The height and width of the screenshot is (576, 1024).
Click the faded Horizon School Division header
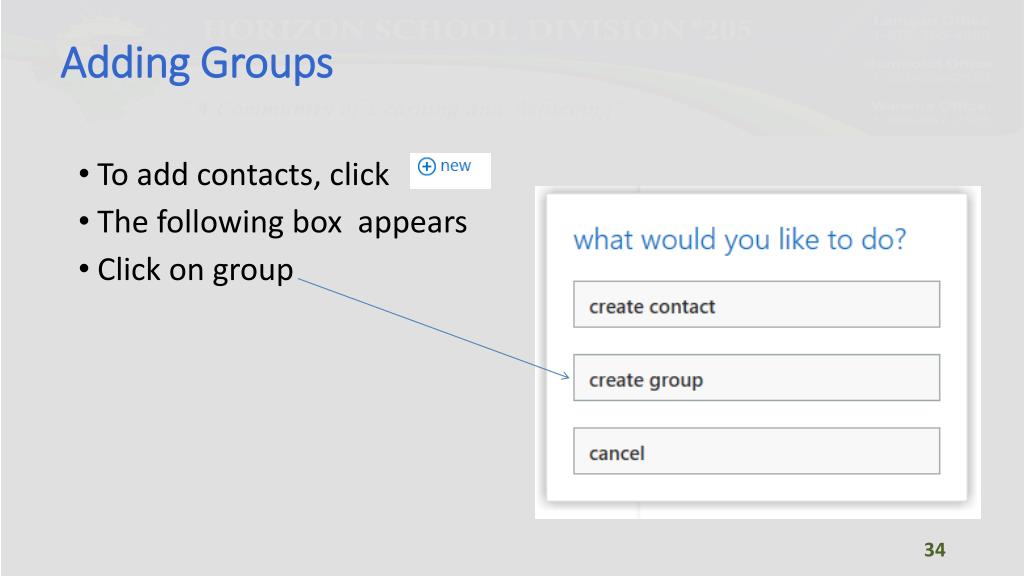(477, 30)
